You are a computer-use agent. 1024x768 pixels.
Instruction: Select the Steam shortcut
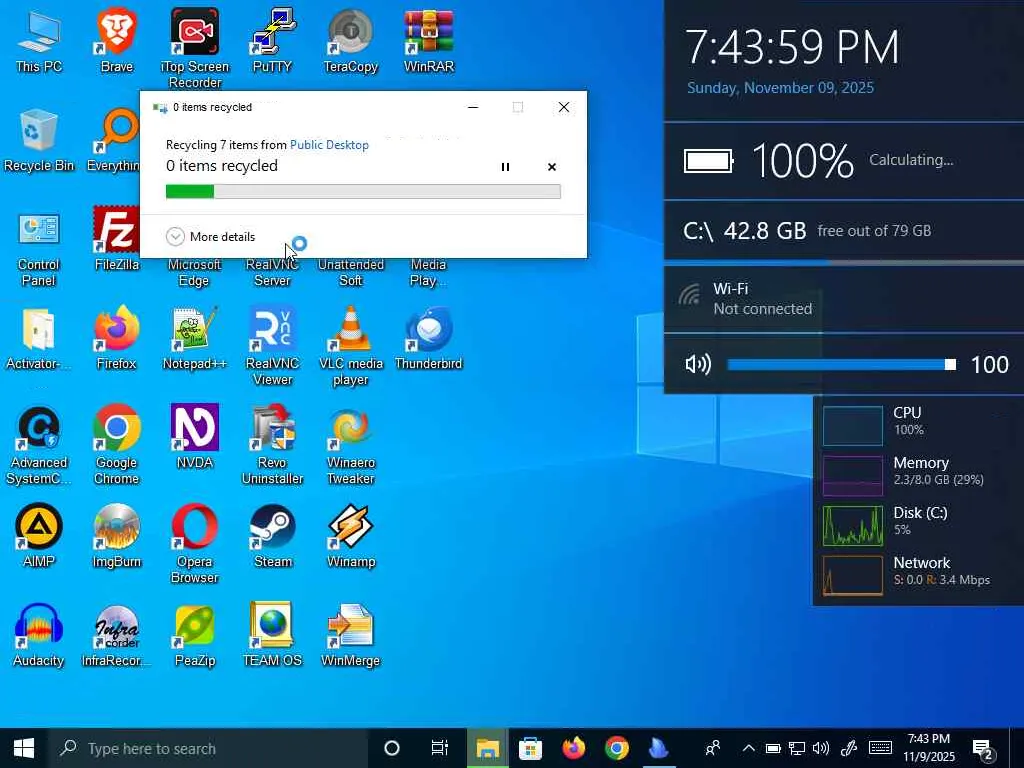pyautogui.click(x=272, y=536)
